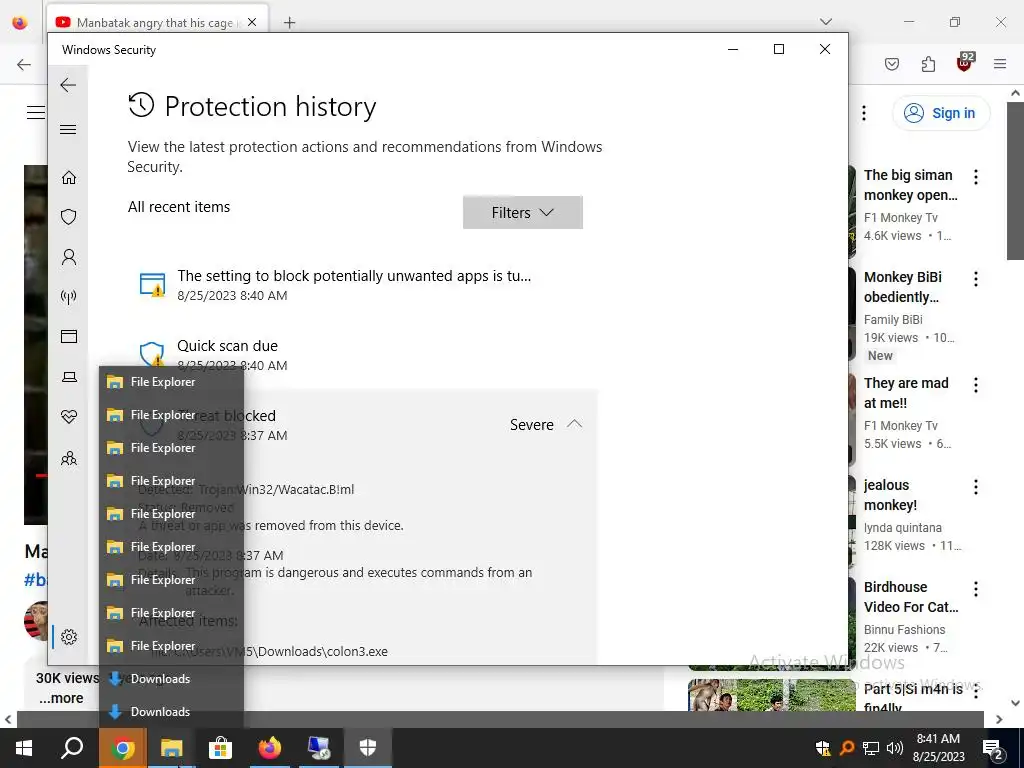Select the bottom Downloads jump list entry

(171, 712)
